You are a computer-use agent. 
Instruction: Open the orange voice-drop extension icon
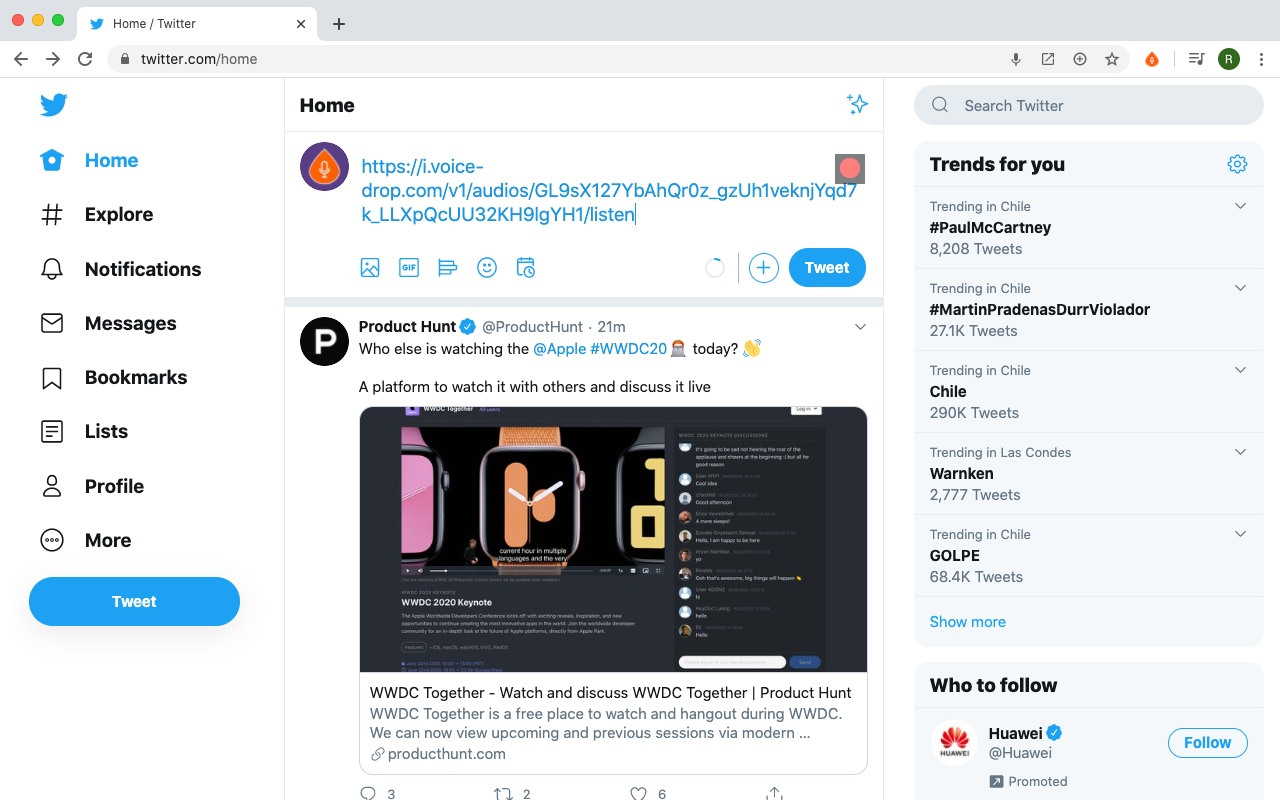click(x=1152, y=59)
